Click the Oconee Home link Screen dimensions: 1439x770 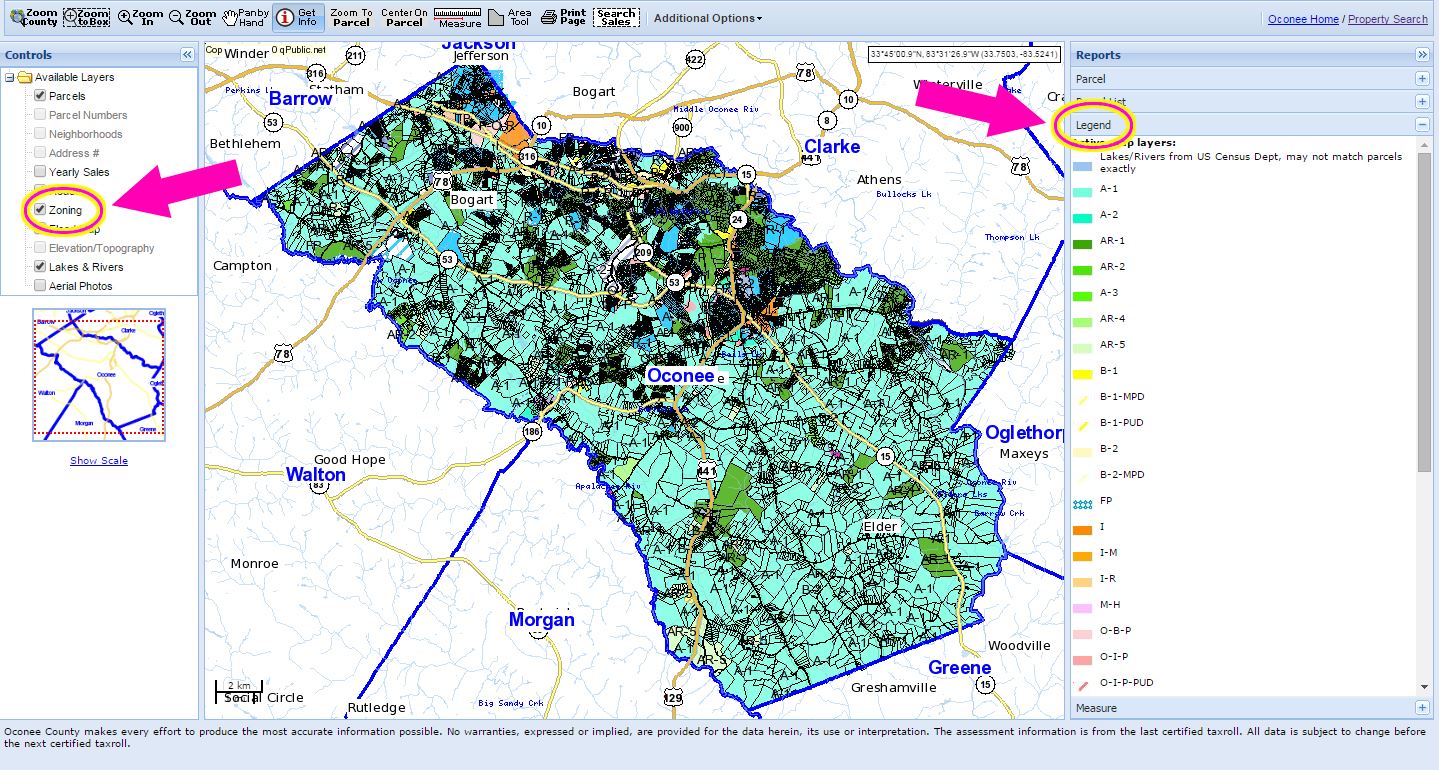tap(1302, 18)
